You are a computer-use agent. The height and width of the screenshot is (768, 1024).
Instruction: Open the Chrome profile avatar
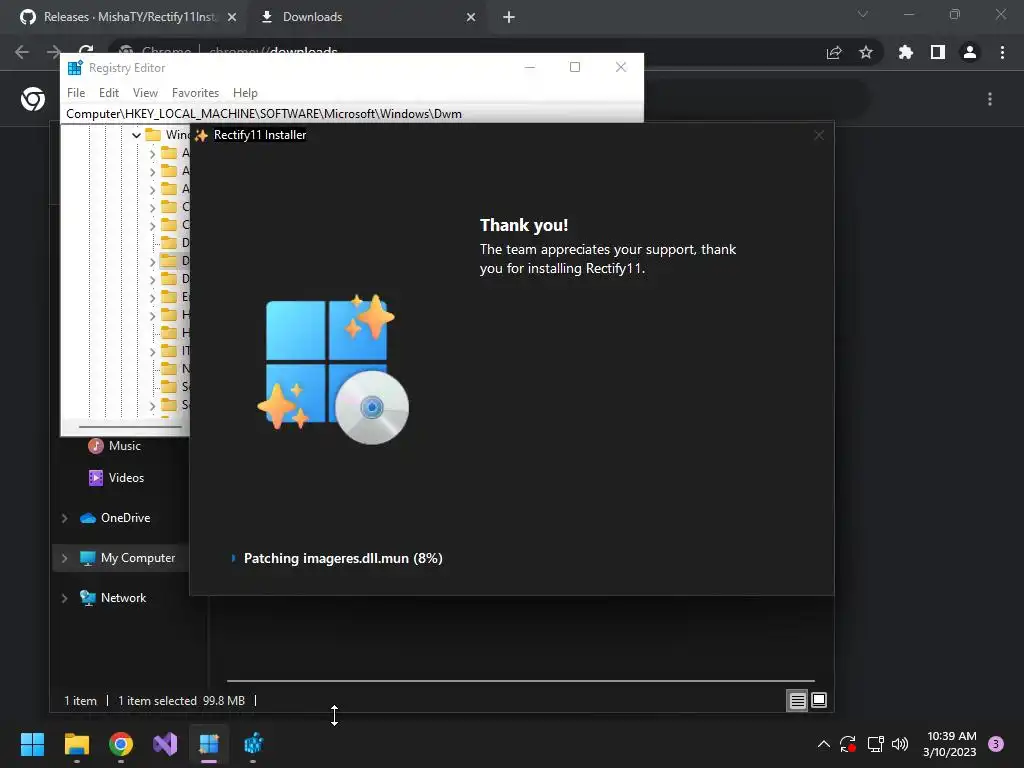pos(970,52)
